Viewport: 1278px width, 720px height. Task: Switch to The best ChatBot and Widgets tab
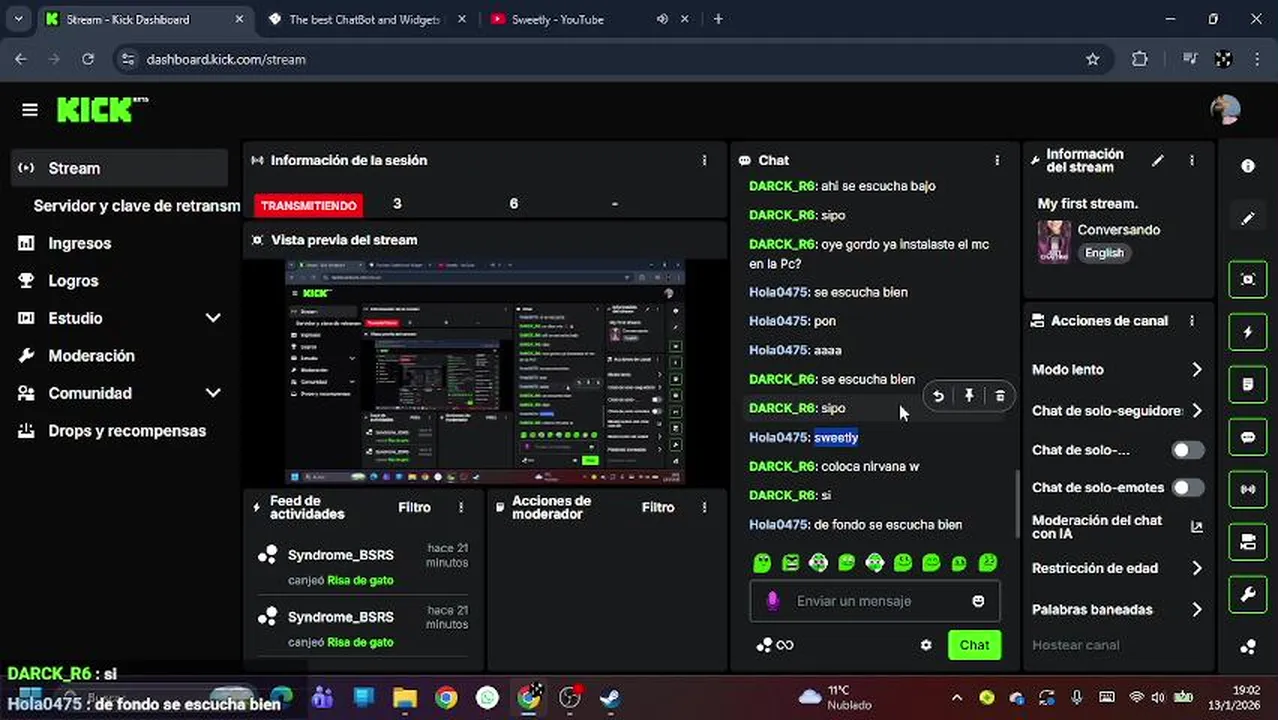pyautogui.click(x=366, y=19)
